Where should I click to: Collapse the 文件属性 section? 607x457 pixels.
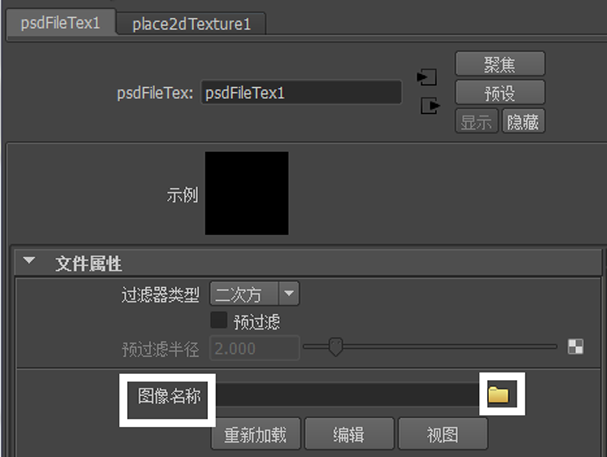(29, 263)
